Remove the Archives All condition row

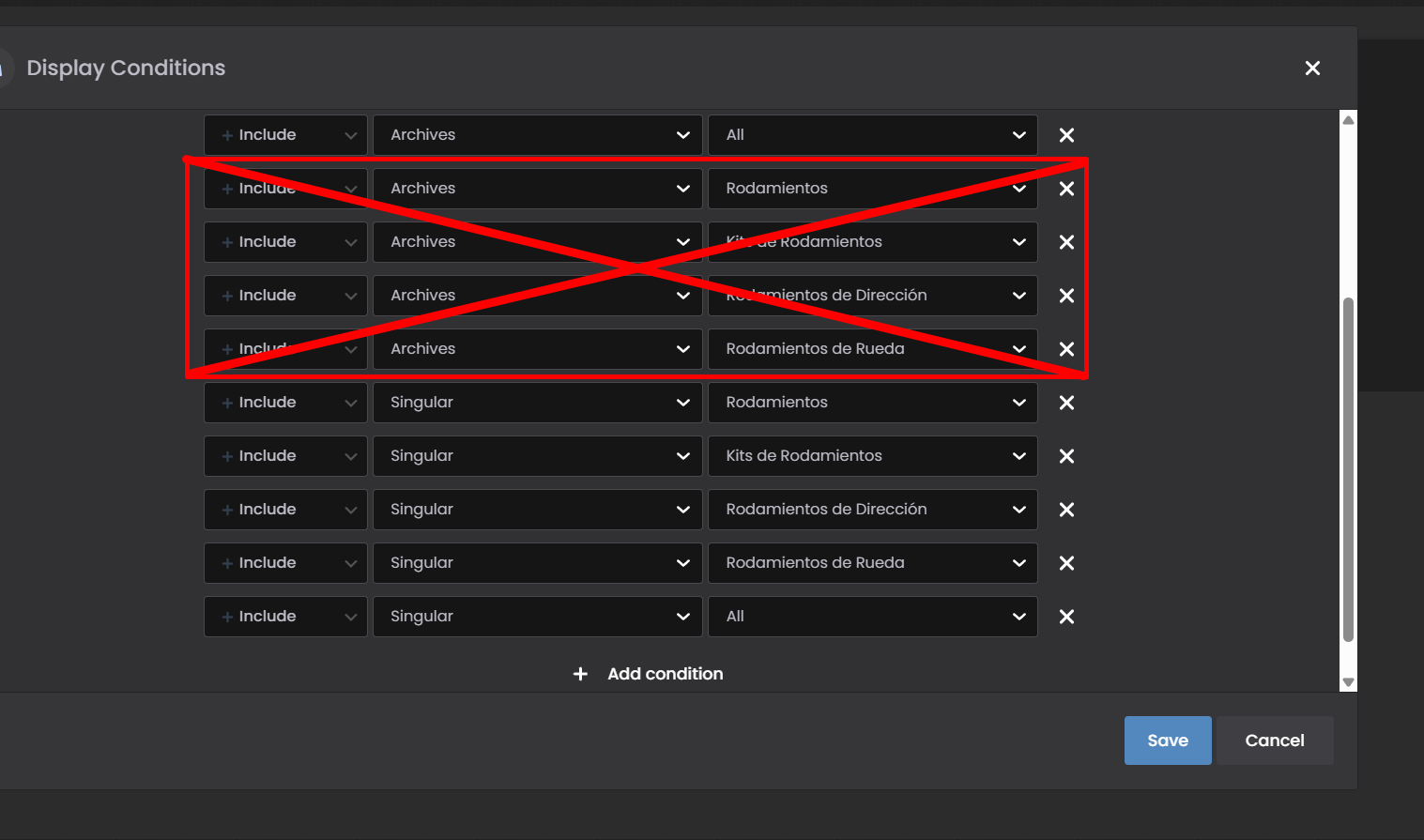click(x=1066, y=135)
